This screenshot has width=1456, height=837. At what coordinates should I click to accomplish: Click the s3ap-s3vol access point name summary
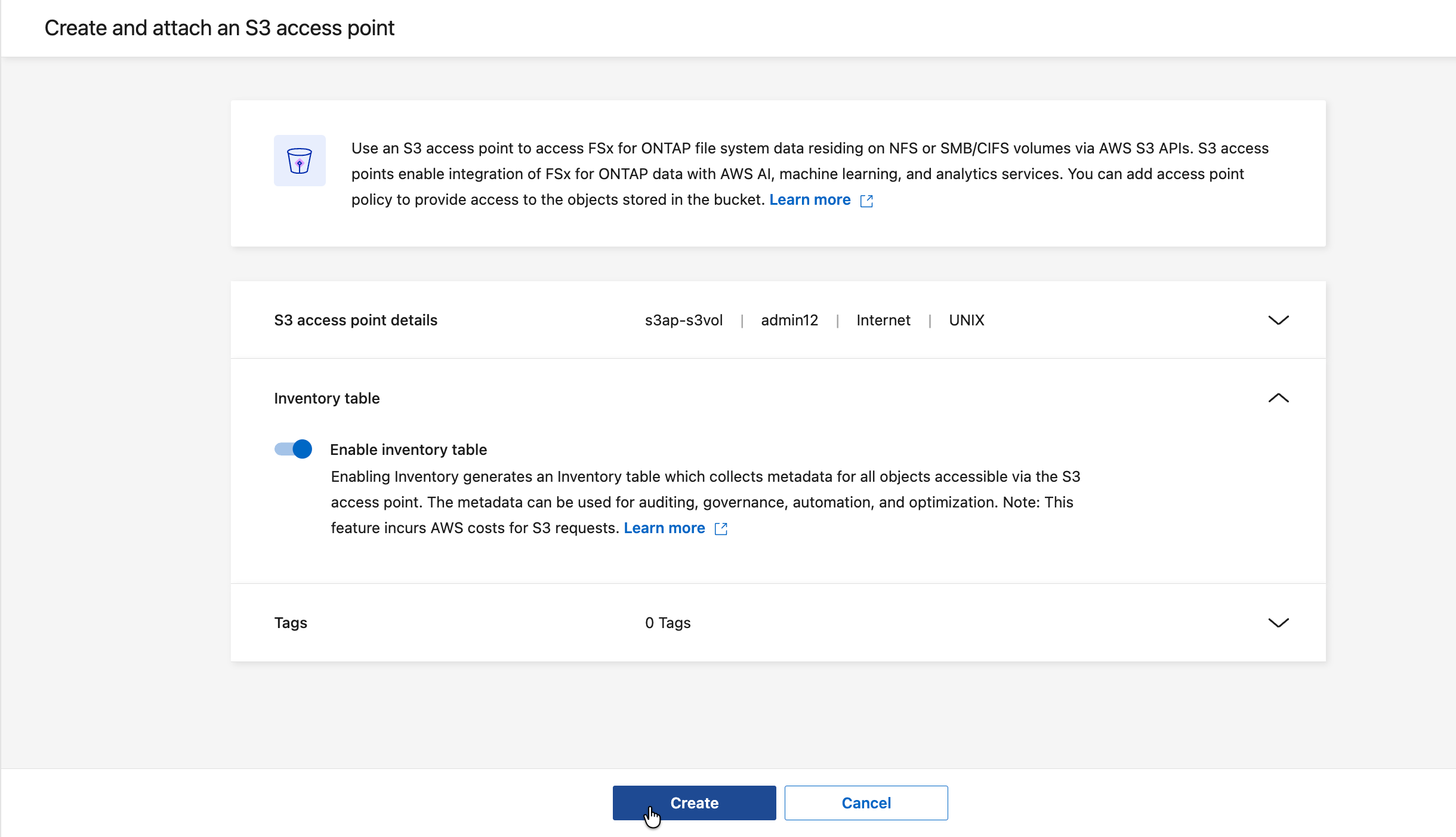coord(684,320)
